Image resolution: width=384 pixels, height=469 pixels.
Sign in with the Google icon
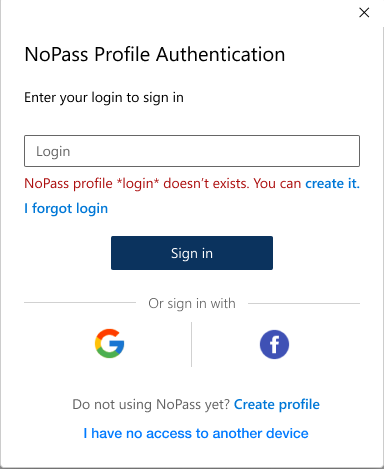pos(109,343)
